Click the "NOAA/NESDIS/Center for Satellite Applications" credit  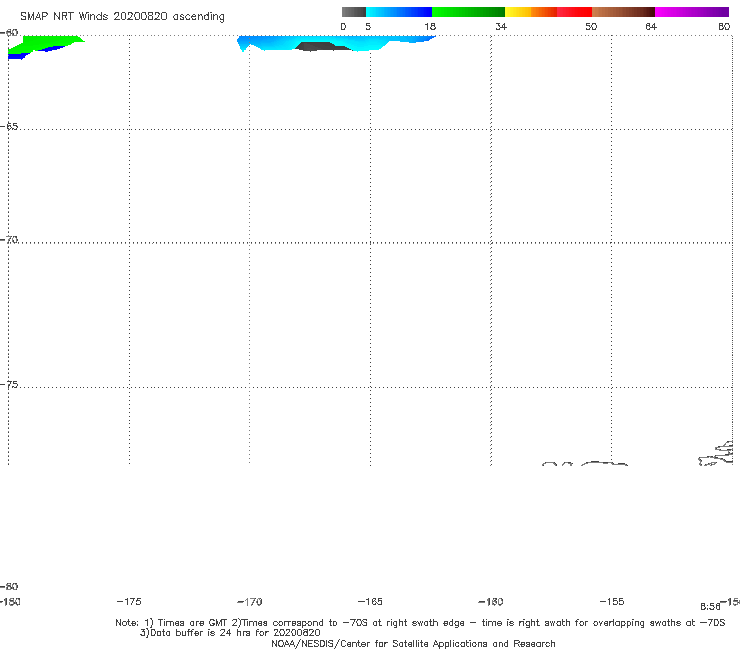click(x=413, y=643)
